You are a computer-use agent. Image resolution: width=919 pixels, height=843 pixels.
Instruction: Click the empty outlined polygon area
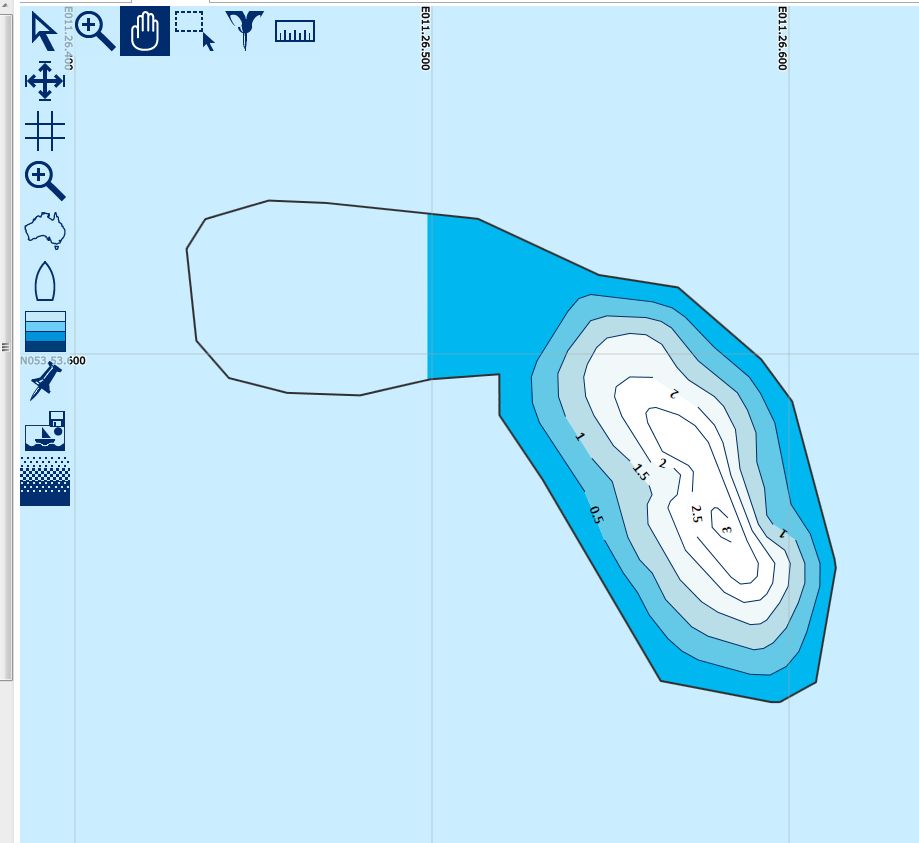(x=310, y=300)
